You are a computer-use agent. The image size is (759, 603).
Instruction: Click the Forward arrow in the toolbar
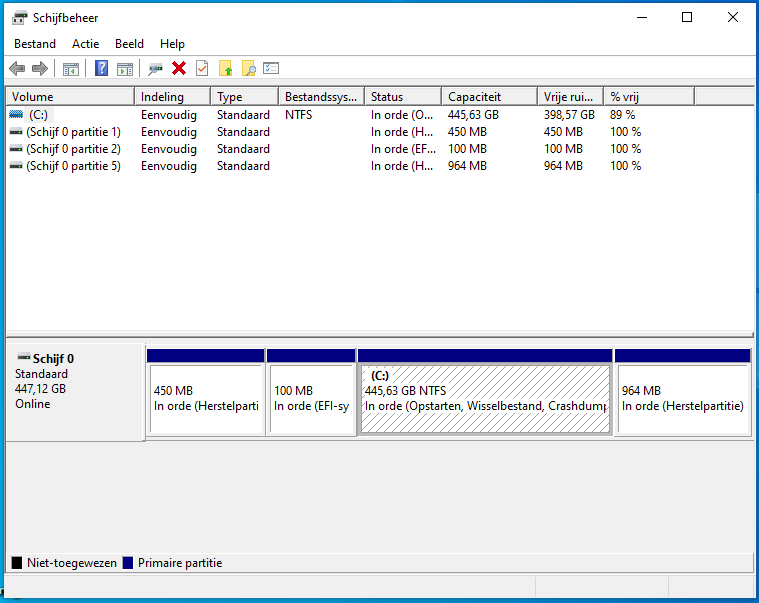click(40, 68)
